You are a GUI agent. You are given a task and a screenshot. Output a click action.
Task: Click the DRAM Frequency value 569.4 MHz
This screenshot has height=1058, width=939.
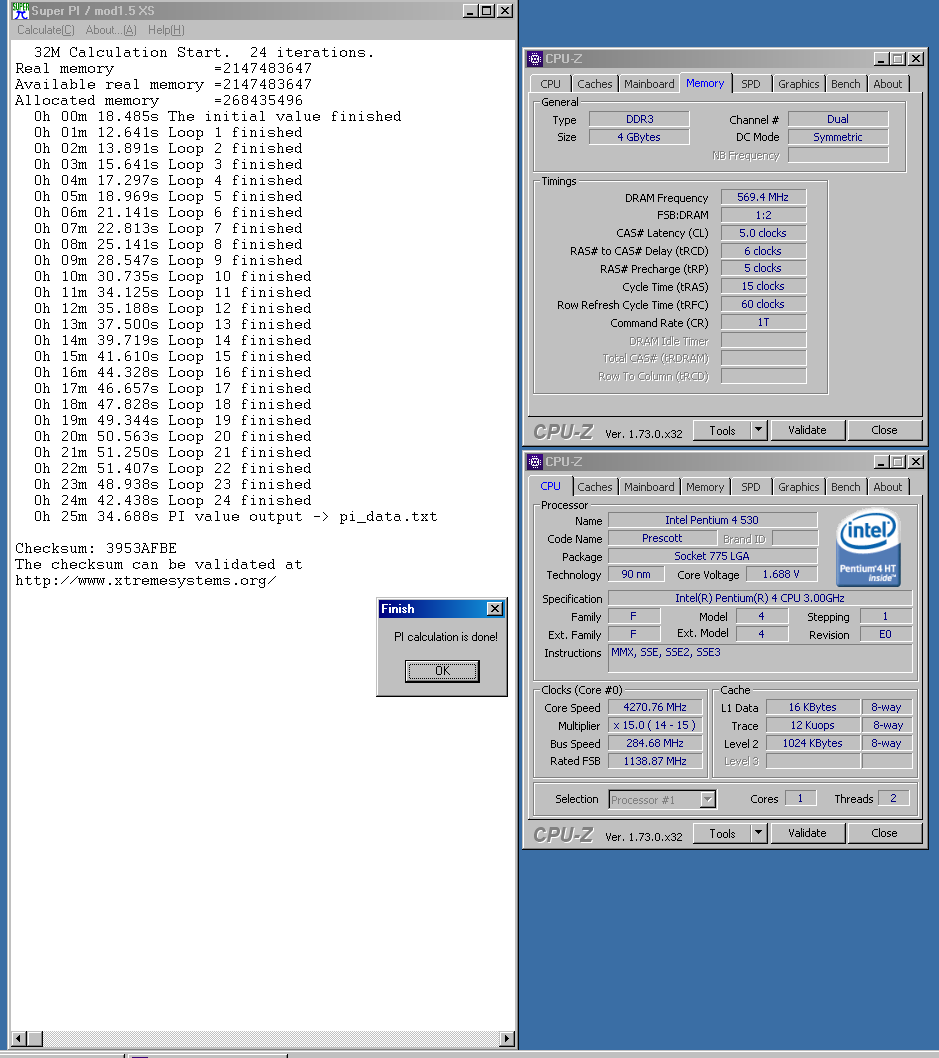(763, 197)
